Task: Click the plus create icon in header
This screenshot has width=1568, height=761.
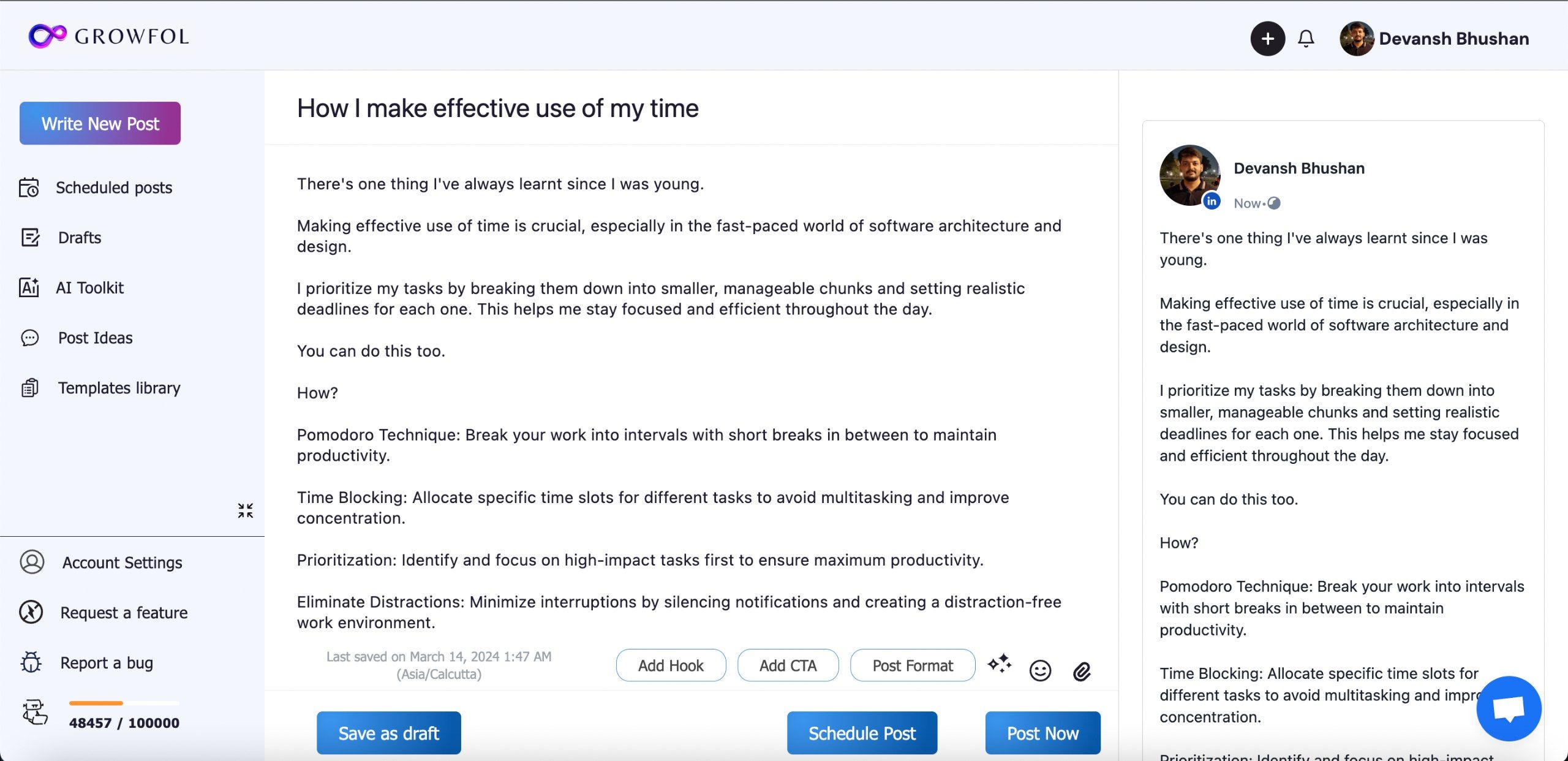Action: click(x=1267, y=39)
